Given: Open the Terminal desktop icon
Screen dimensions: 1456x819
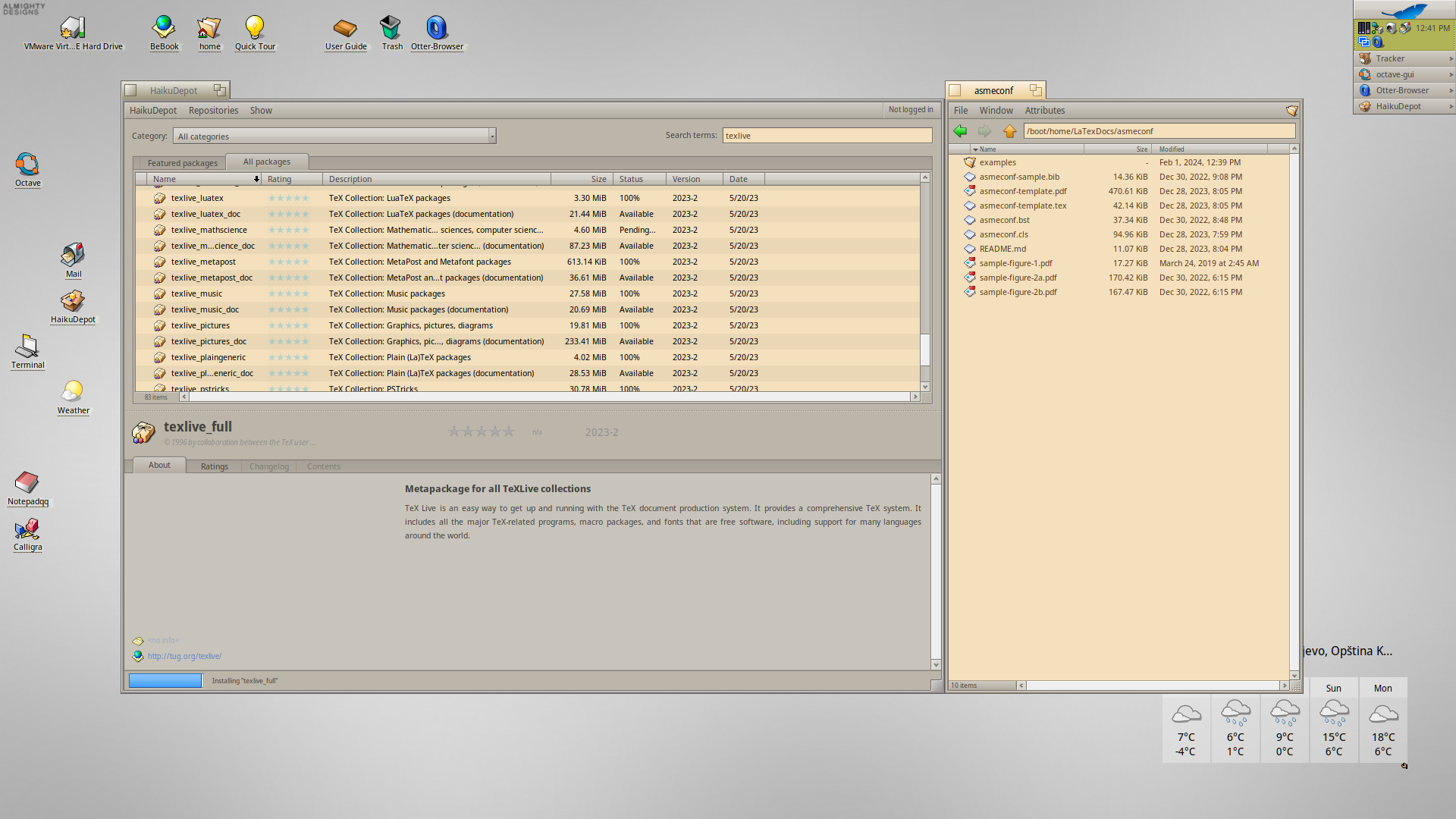Looking at the screenshot, I should tap(27, 347).
